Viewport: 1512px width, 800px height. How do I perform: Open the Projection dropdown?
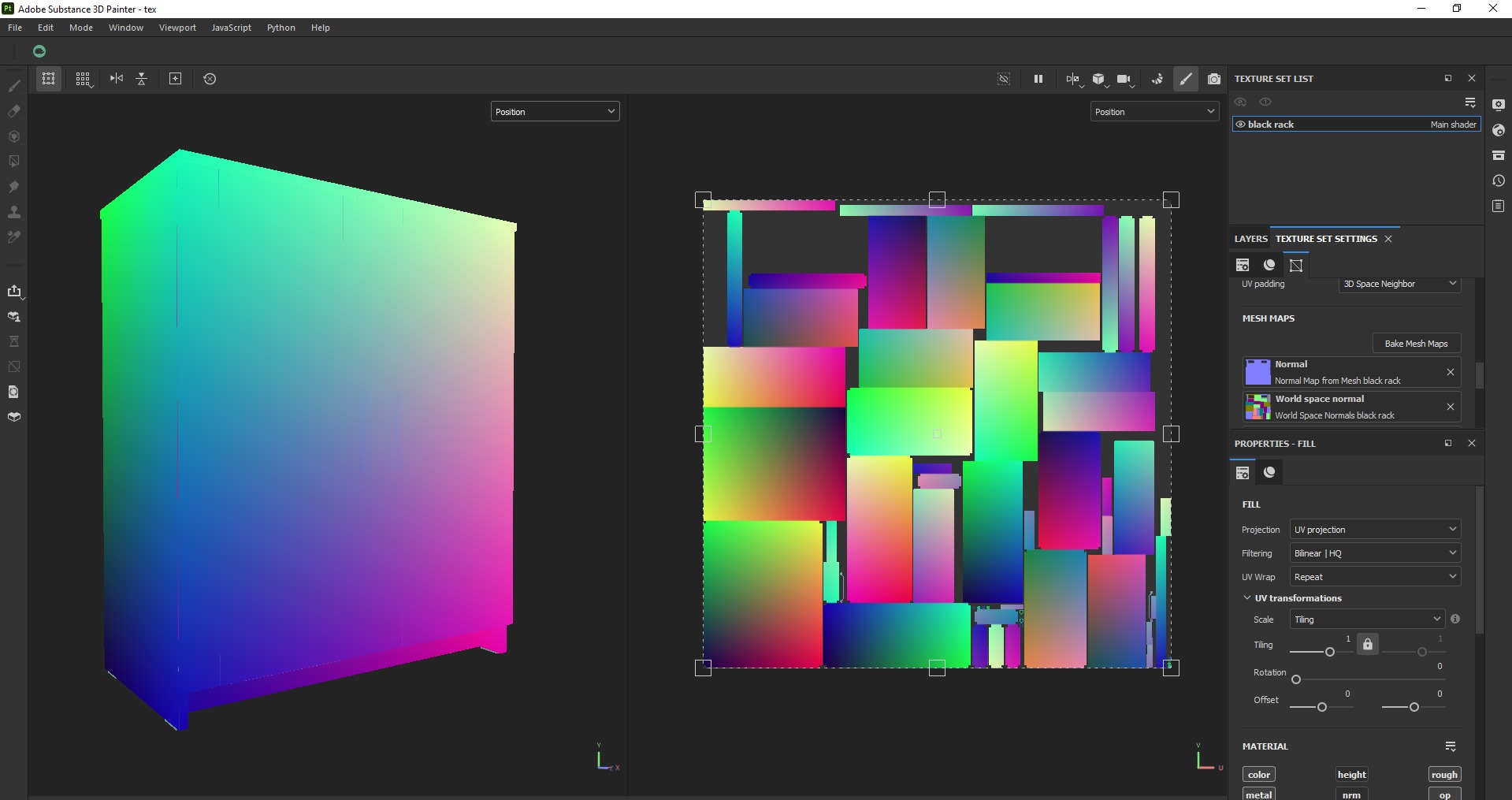pos(1375,530)
